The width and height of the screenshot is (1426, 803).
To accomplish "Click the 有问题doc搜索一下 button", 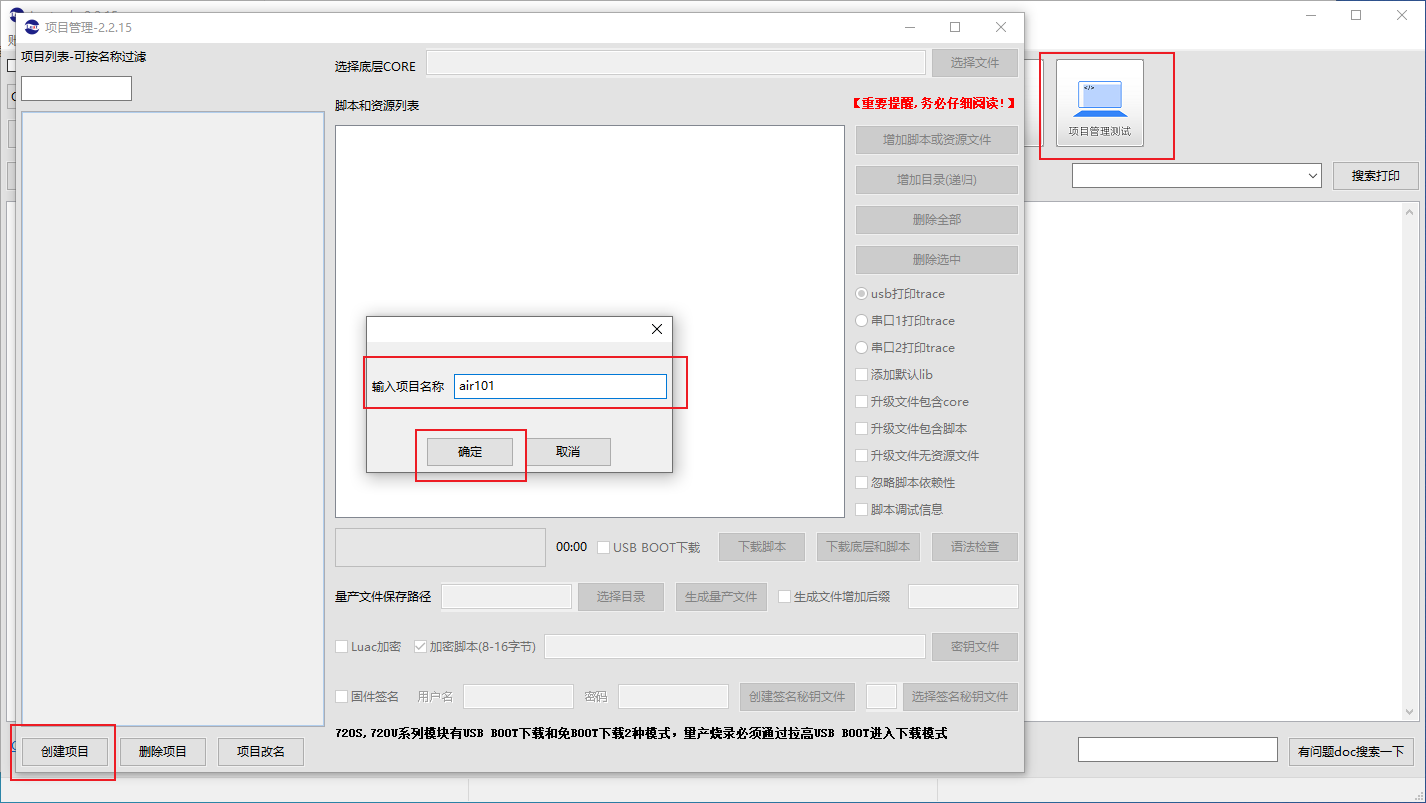I will (x=1350, y=752).
